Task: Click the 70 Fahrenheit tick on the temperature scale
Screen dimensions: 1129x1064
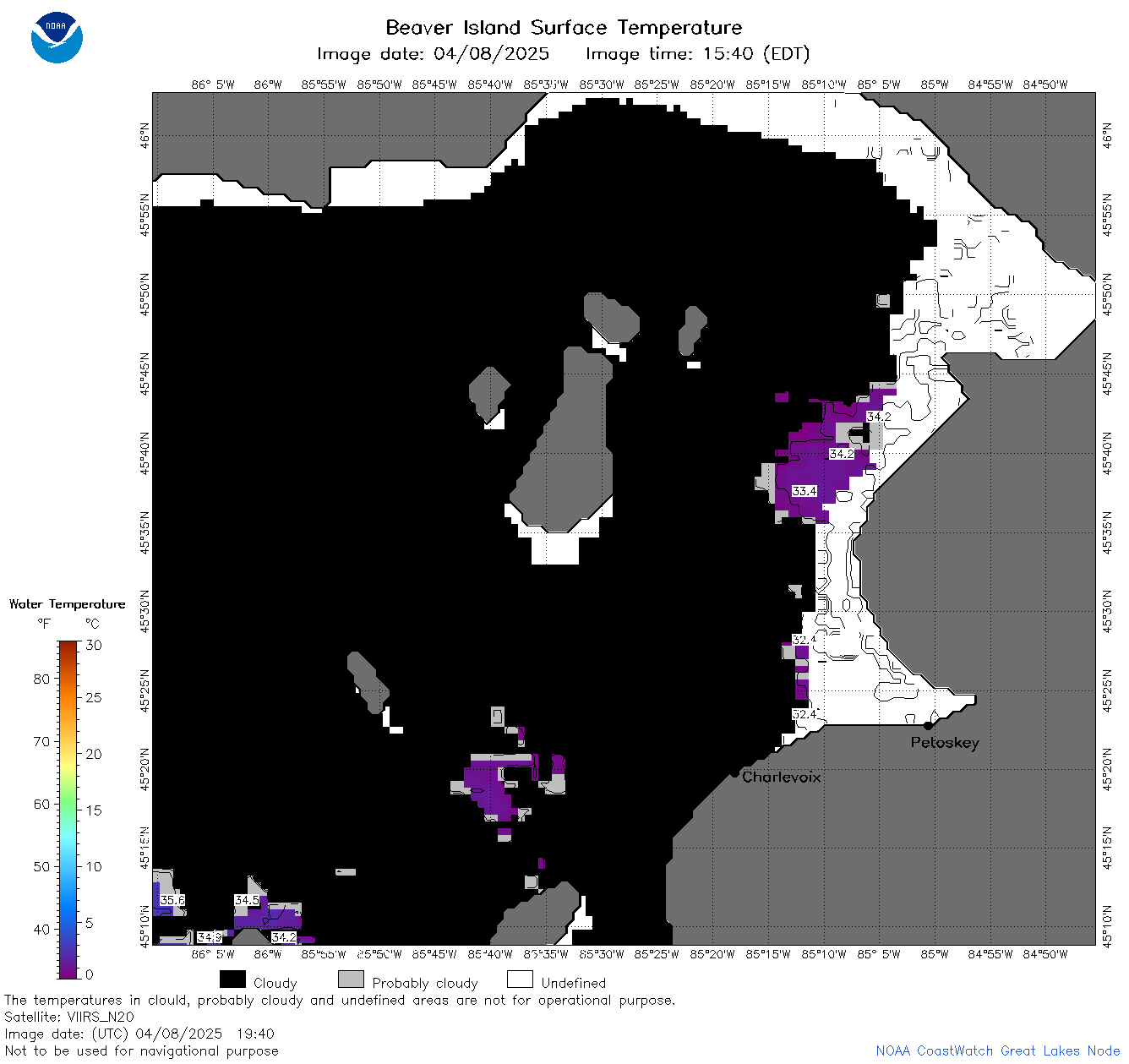Action: pyautogui.click(x=41, y=741)
